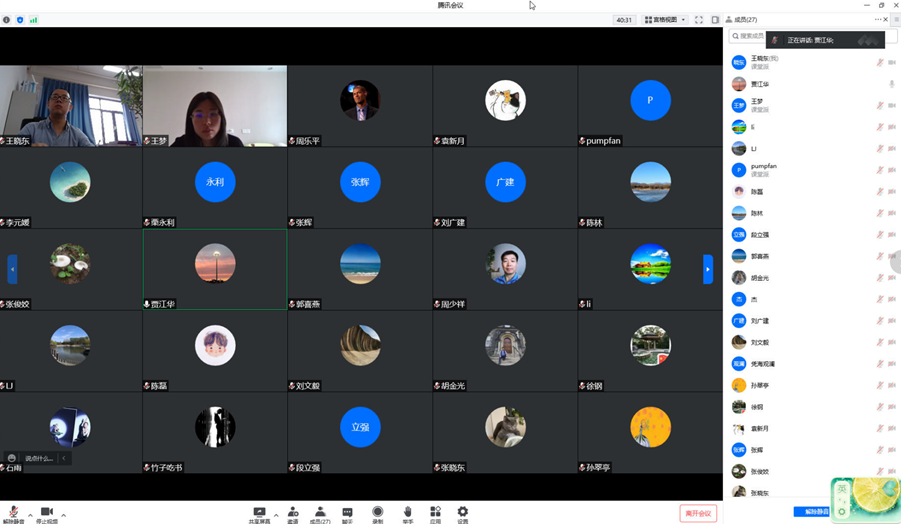Toggle the members side panel layout icon
901x524 pixels.
(x=715, y=20)
